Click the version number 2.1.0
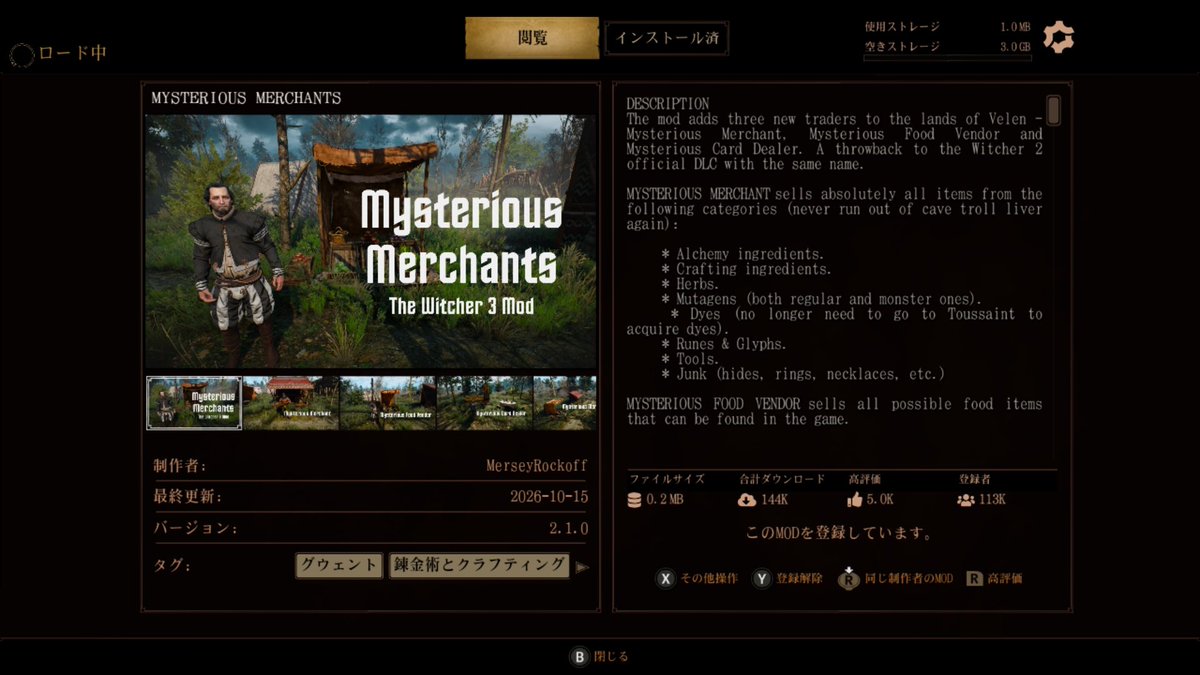This screenshot has height=675, width=1200. click(568, 528)
